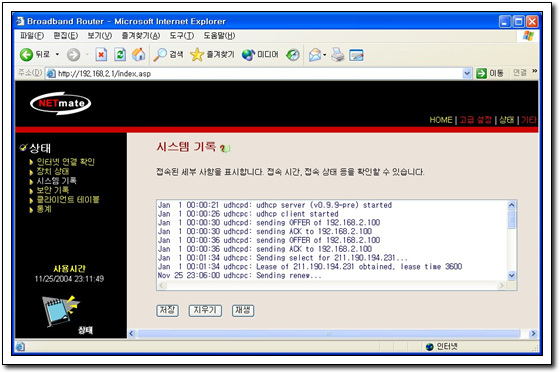Click the 연결 links bar label

520,73
